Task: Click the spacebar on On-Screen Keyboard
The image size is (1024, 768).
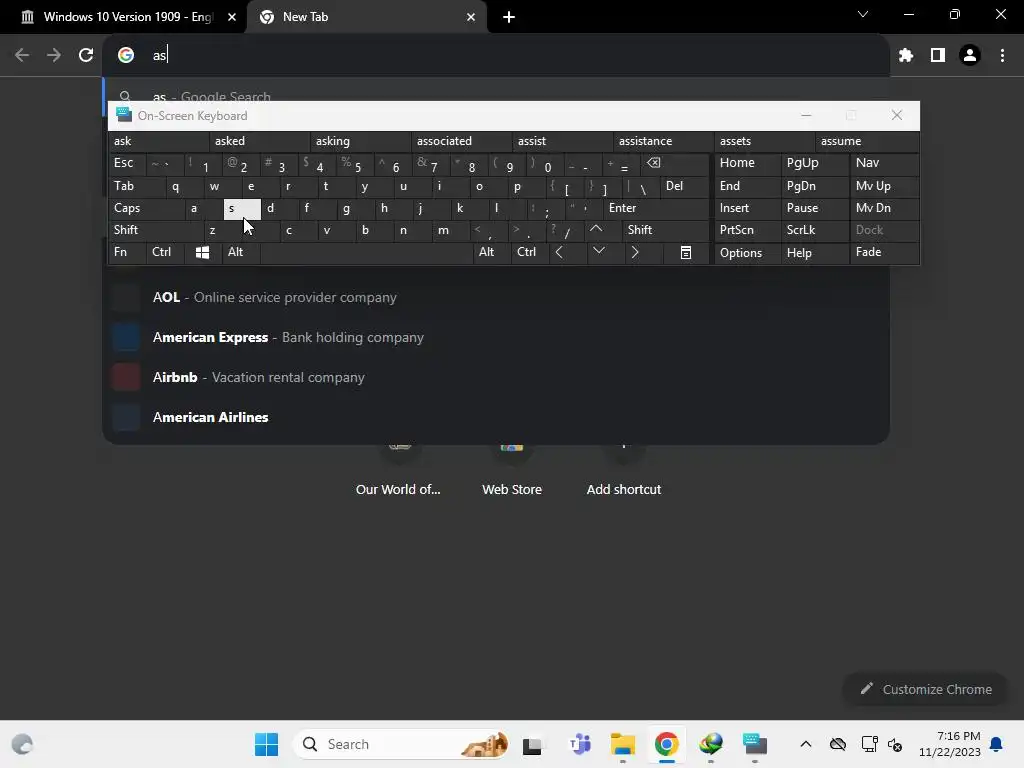Action: coord(366,252)
